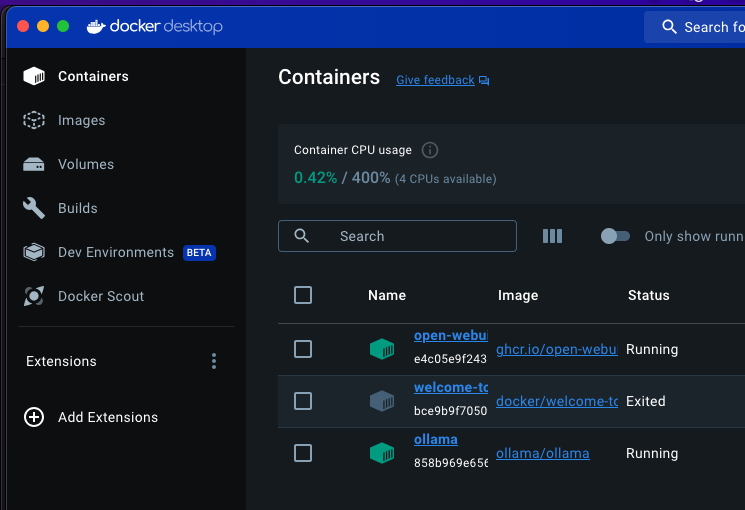The image size is (745, 510).
Task: Click the 0.42% CPU usage value
Action: [x=315, y=178]
